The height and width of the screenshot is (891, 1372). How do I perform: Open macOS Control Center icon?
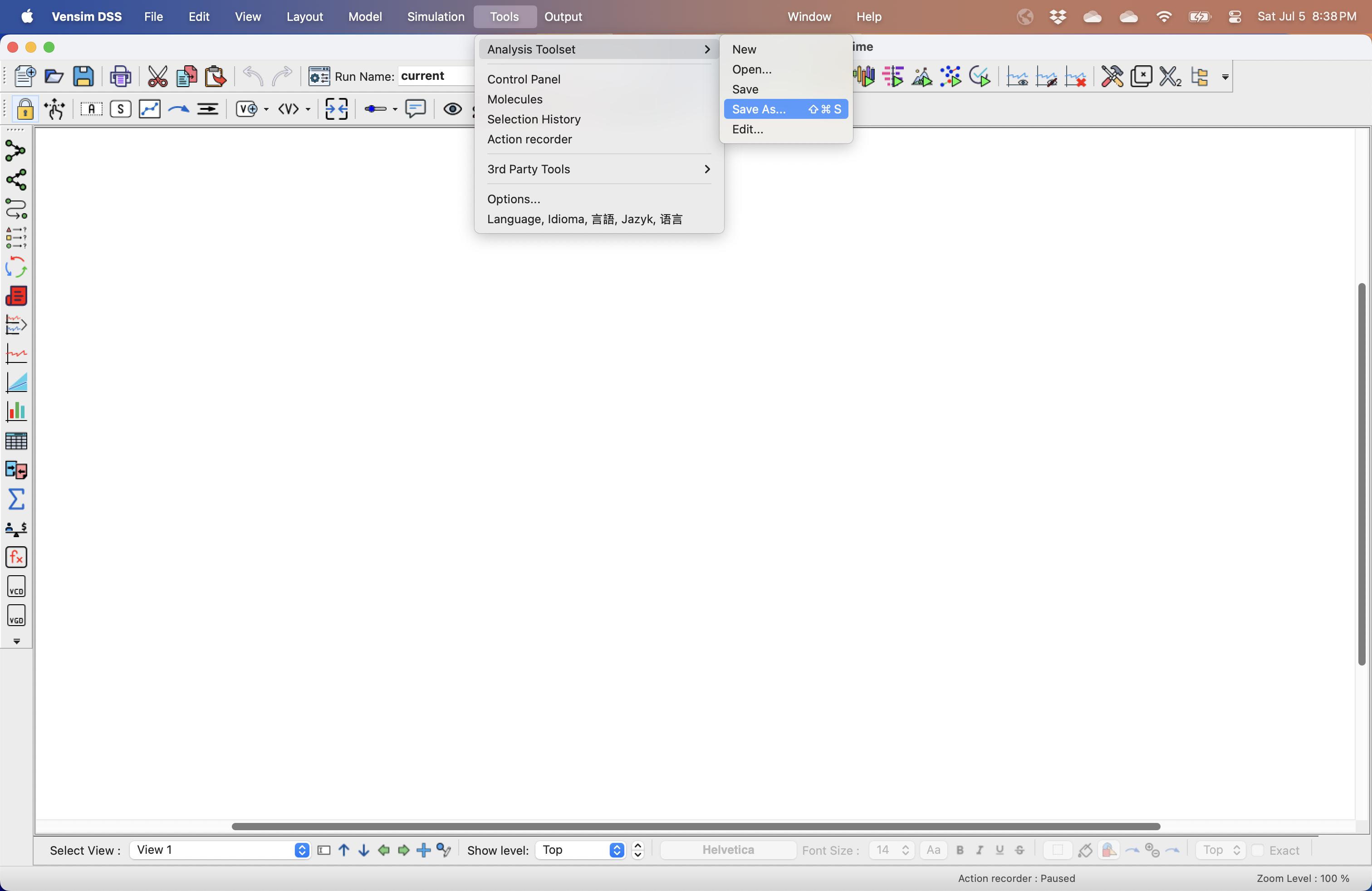(1234, 17)
